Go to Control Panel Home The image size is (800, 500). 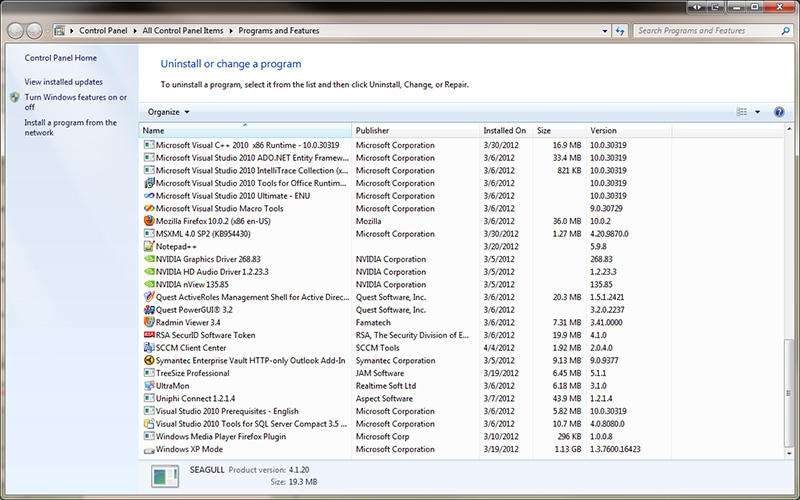(x=61, y=58)
